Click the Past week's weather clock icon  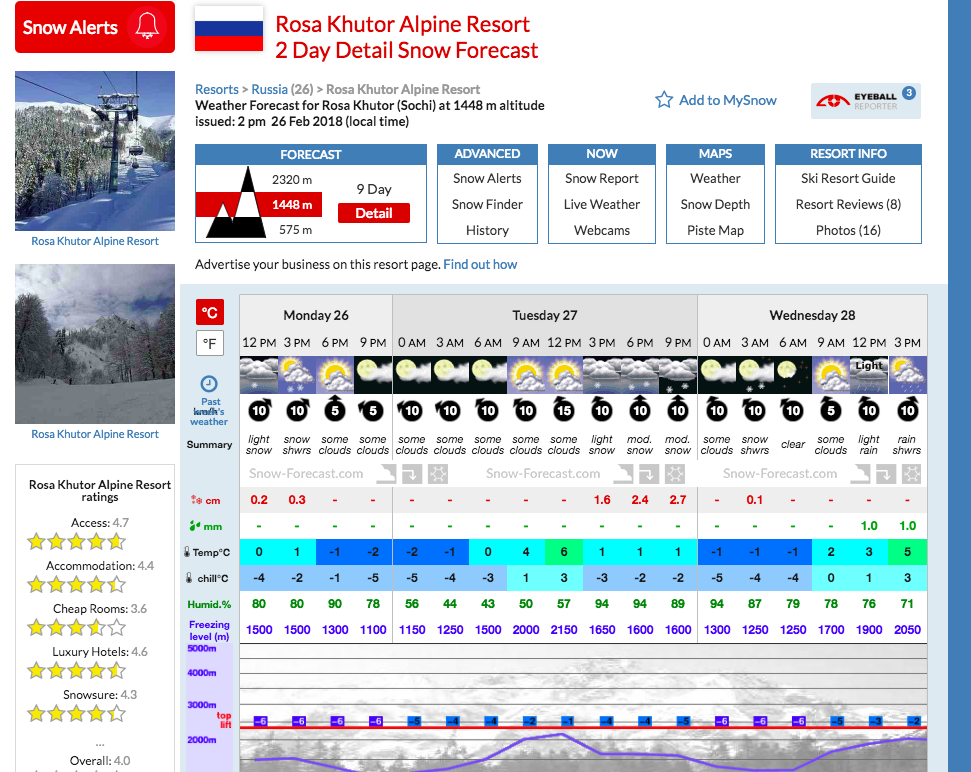point(209,384)
